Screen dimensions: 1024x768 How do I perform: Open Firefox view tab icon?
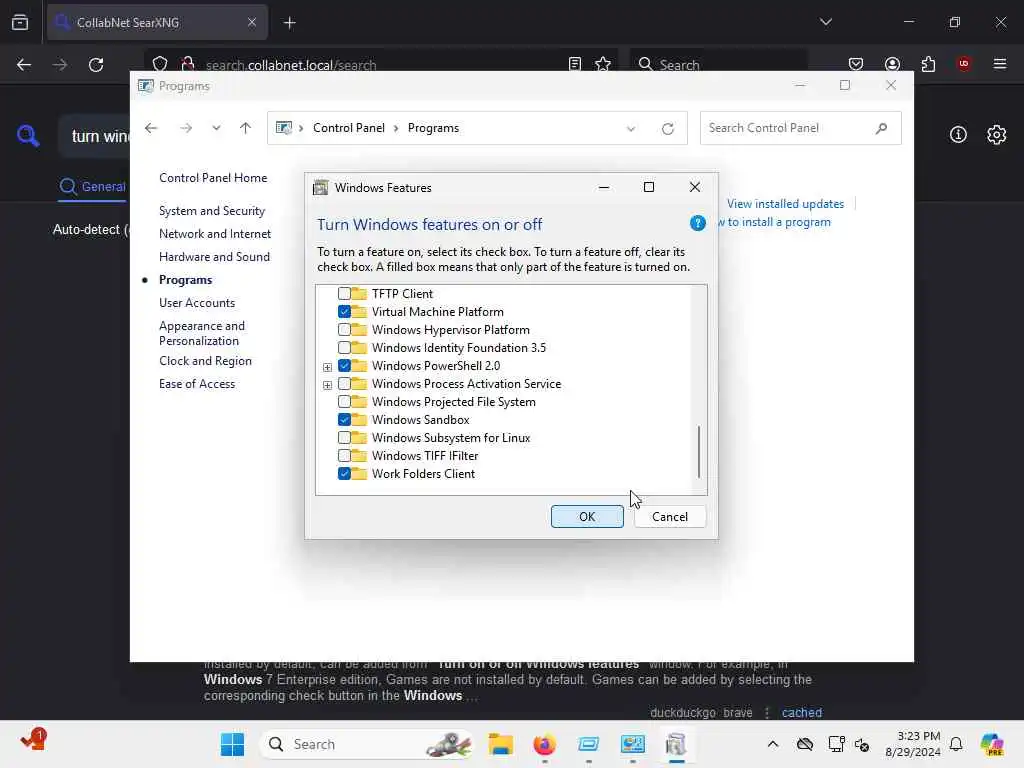click(20, 22)
